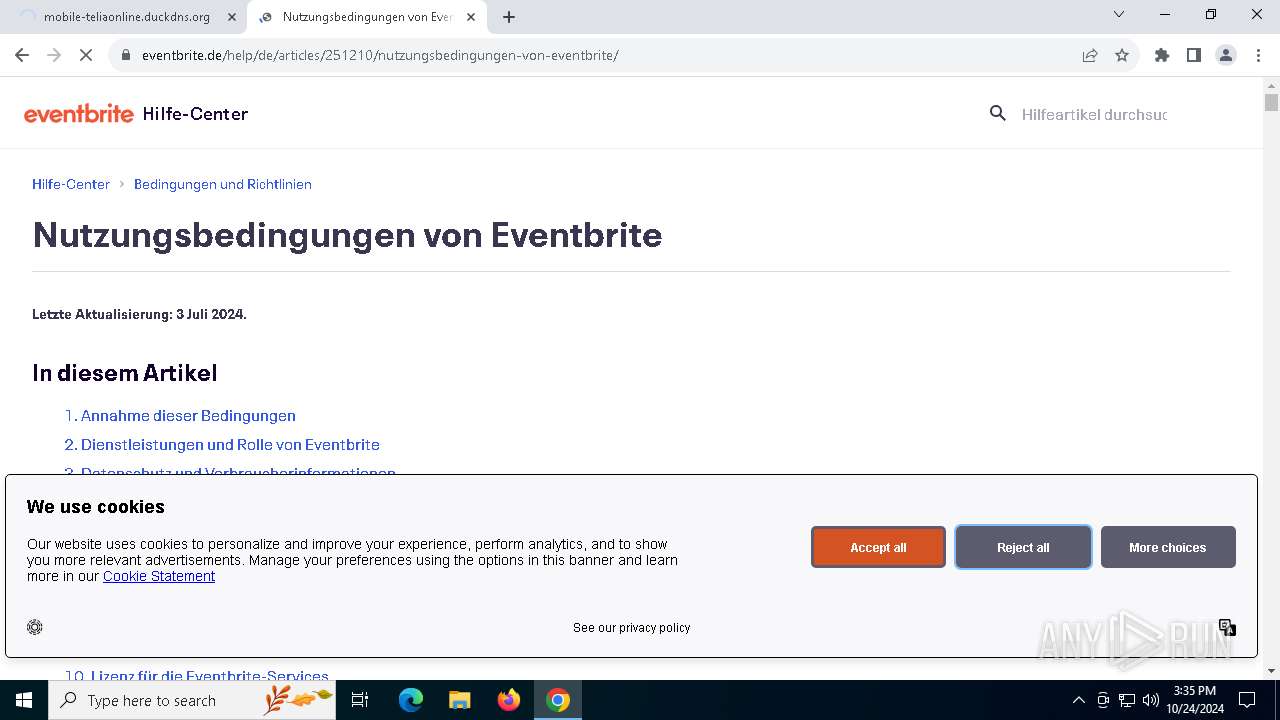Open the Chrome profile avatar
Viewport: 1280px width, 720px height.
point(1226,55)
